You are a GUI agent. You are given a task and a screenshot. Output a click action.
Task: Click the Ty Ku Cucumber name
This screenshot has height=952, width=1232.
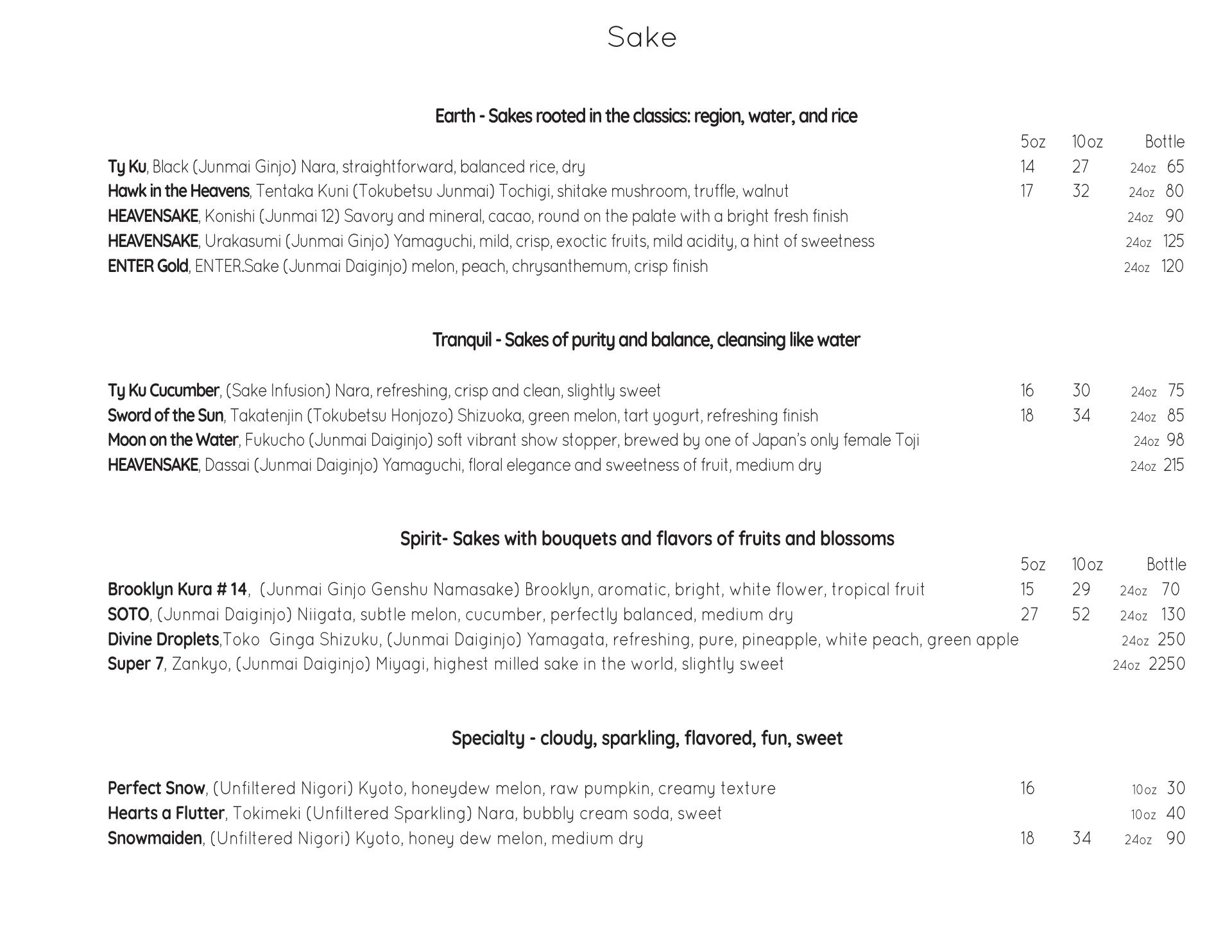click(x=163, y=391)
